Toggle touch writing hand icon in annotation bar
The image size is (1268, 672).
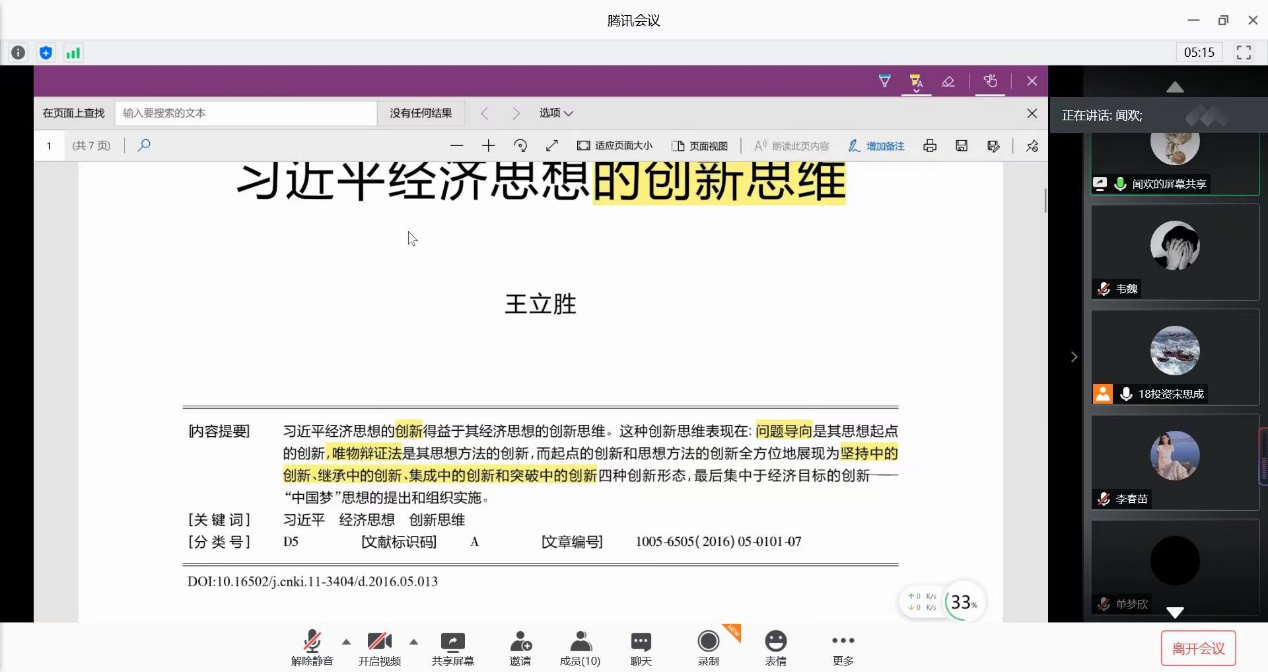coord(990,81)
